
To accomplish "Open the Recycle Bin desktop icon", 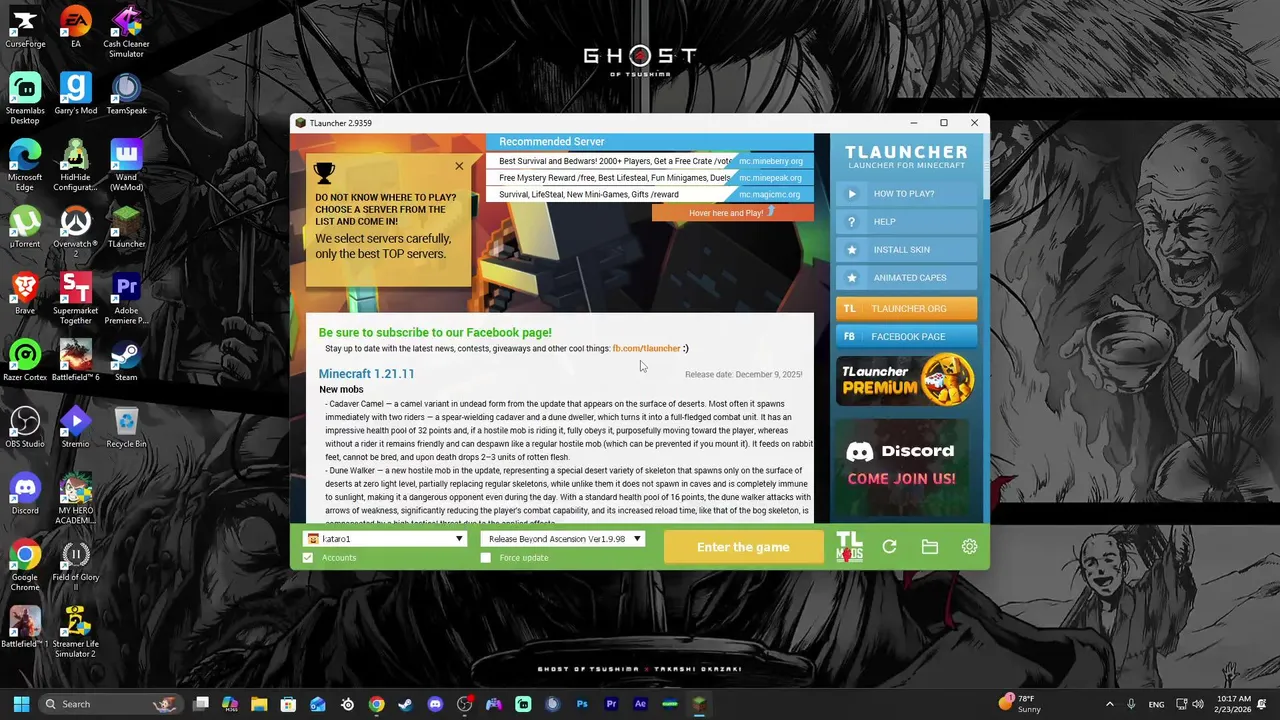I will [126, 427].
